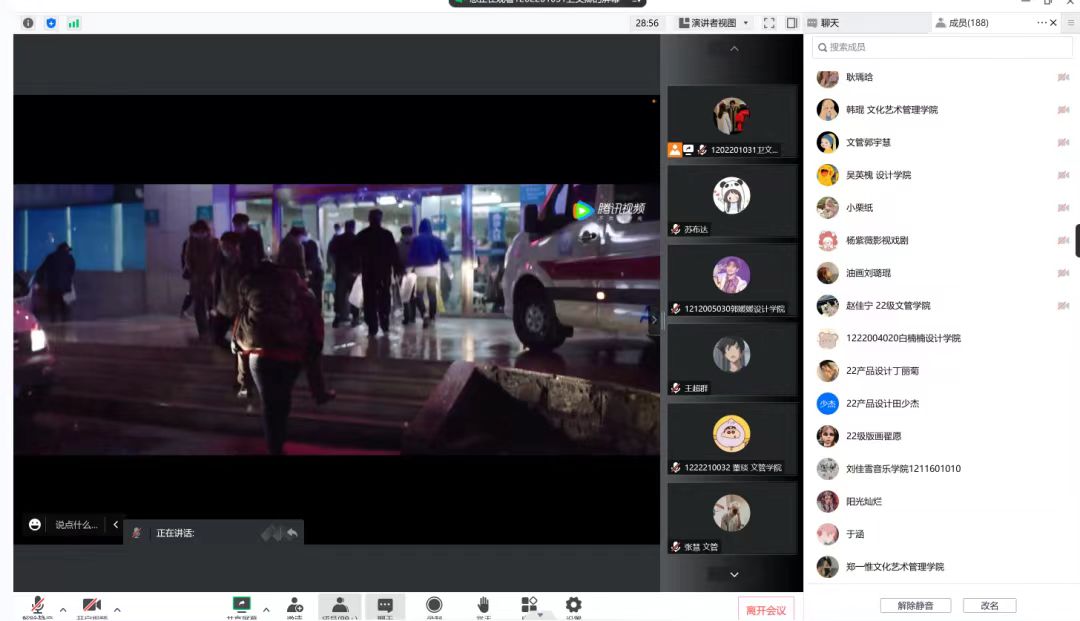The image size is (1080, 621).
Task: Click the muted mic icon for 文管郭宇慧
Action: (x=1063, y=143)
